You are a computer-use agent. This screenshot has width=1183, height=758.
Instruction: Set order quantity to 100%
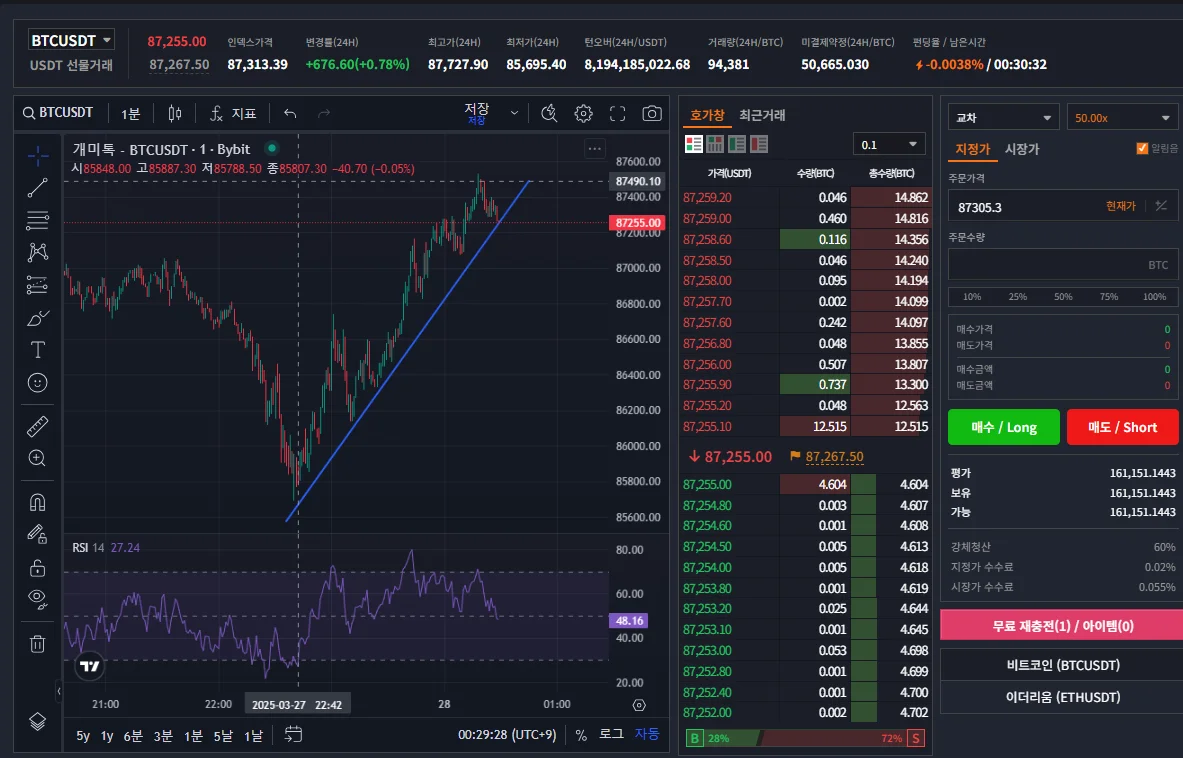coord(1154,297)
